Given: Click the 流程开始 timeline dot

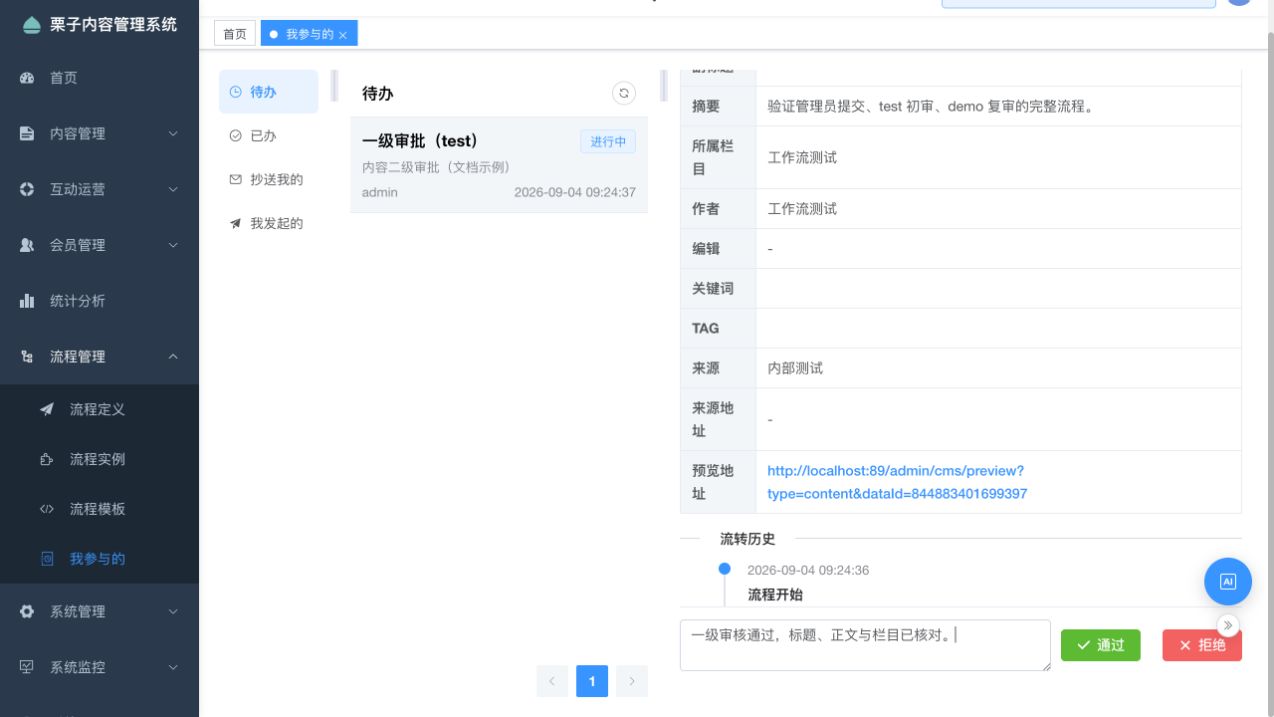Looking at the screenshot, I should 725,569.
